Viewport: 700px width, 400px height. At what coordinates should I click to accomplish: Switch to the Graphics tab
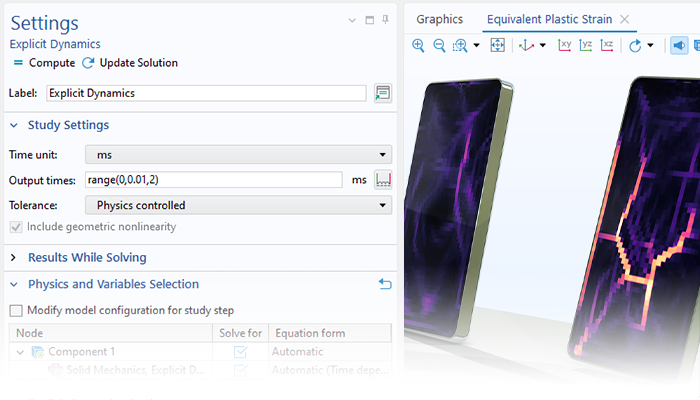tap(440, 19)
